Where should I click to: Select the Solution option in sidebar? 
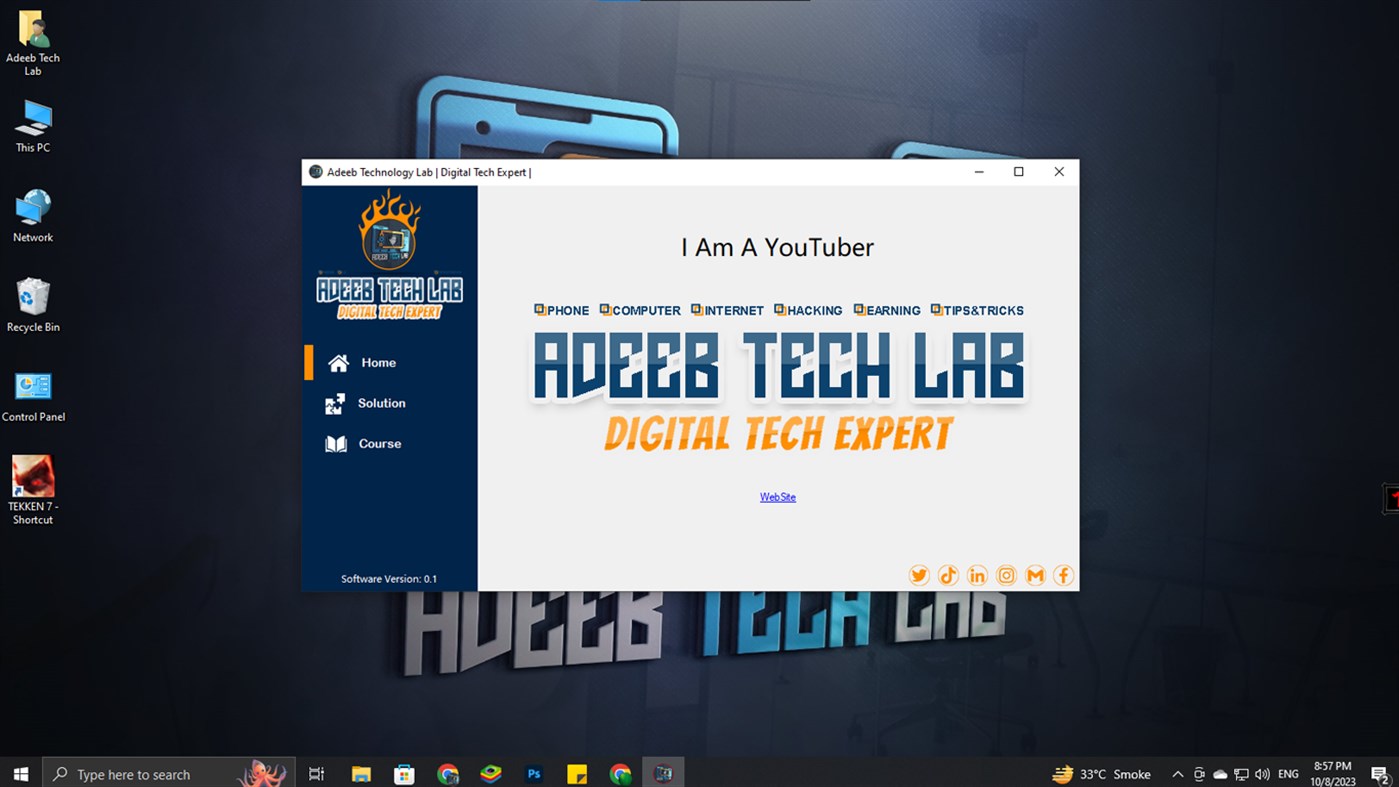coord(381,403)
